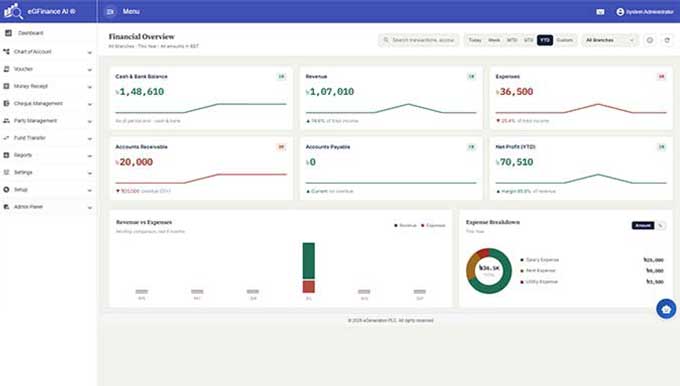Click the round settings icon beside All Branches
680x386 pixels.
(x=650, y=40)
